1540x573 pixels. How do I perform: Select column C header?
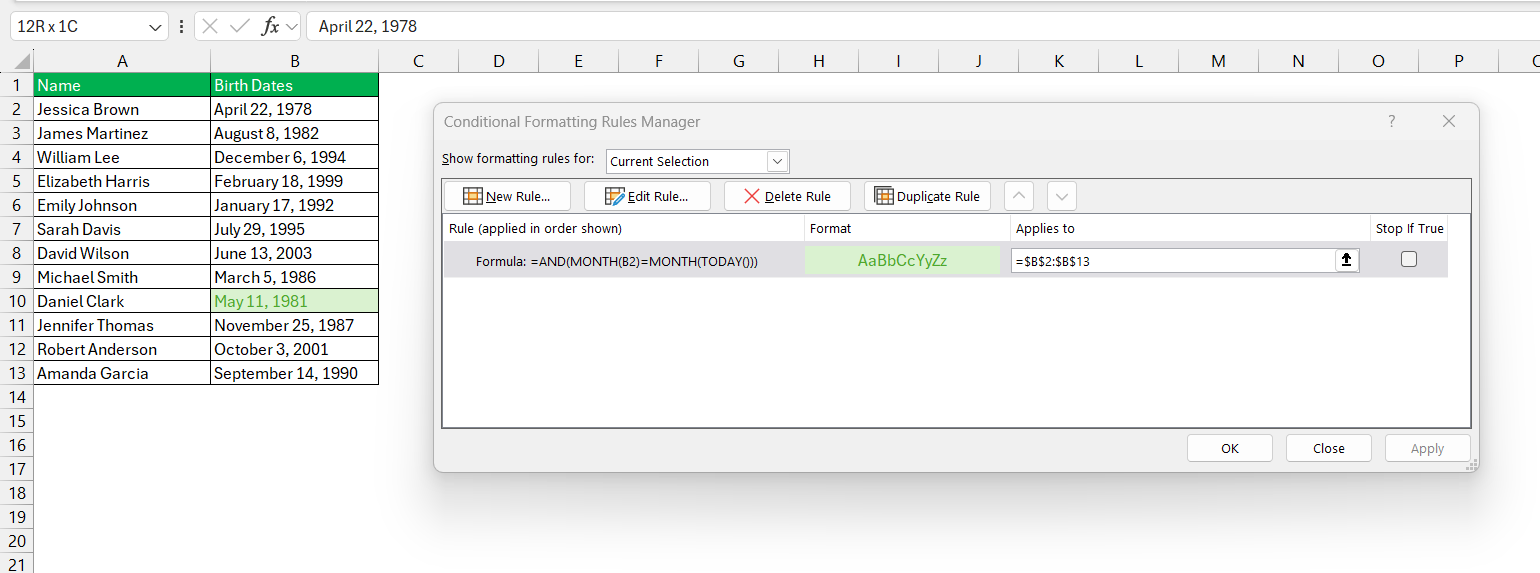click(x=419, y=61)
